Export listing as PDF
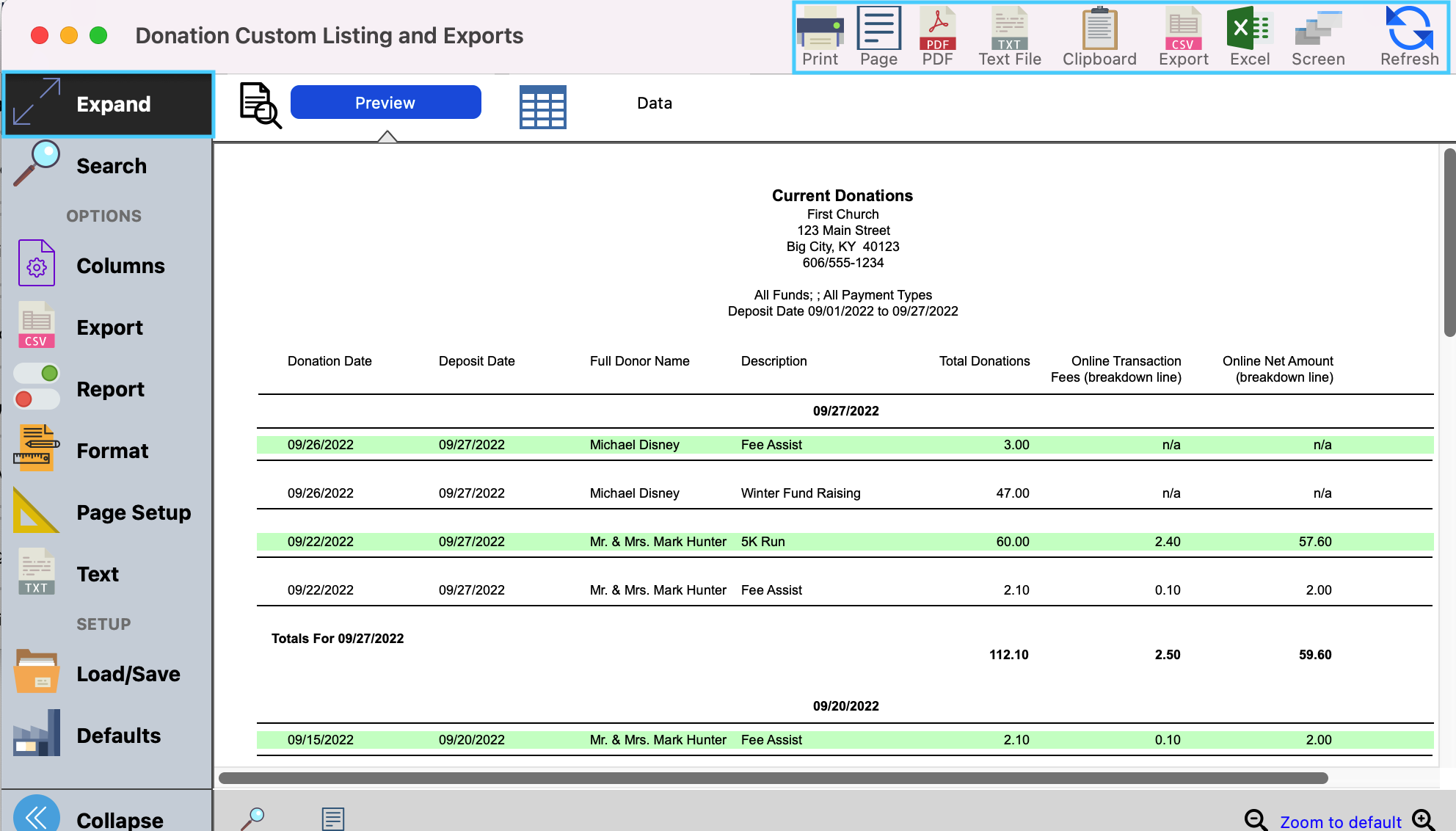 click(x=937, y=28)
